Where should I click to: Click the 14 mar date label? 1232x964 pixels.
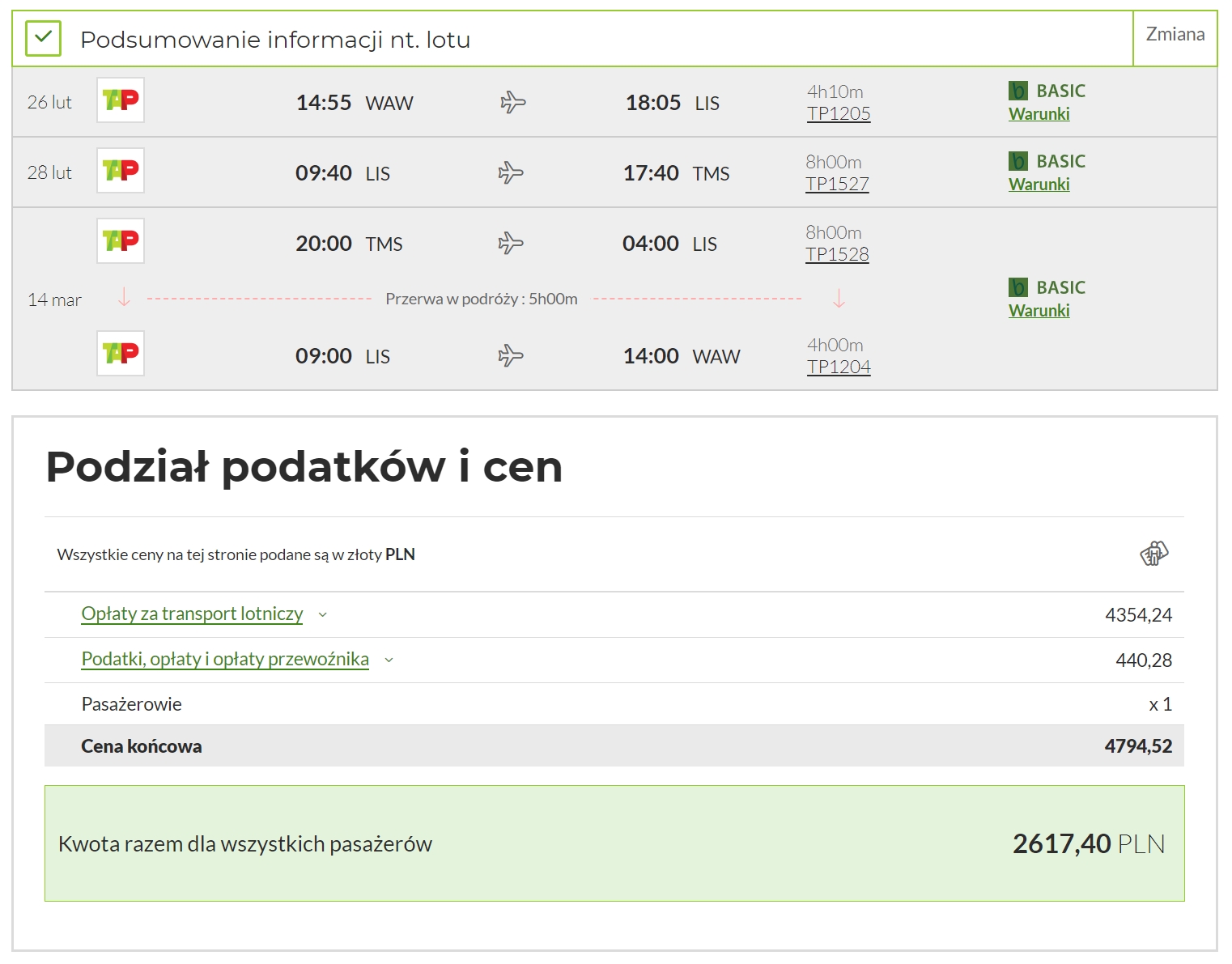[x=54, y=299]
